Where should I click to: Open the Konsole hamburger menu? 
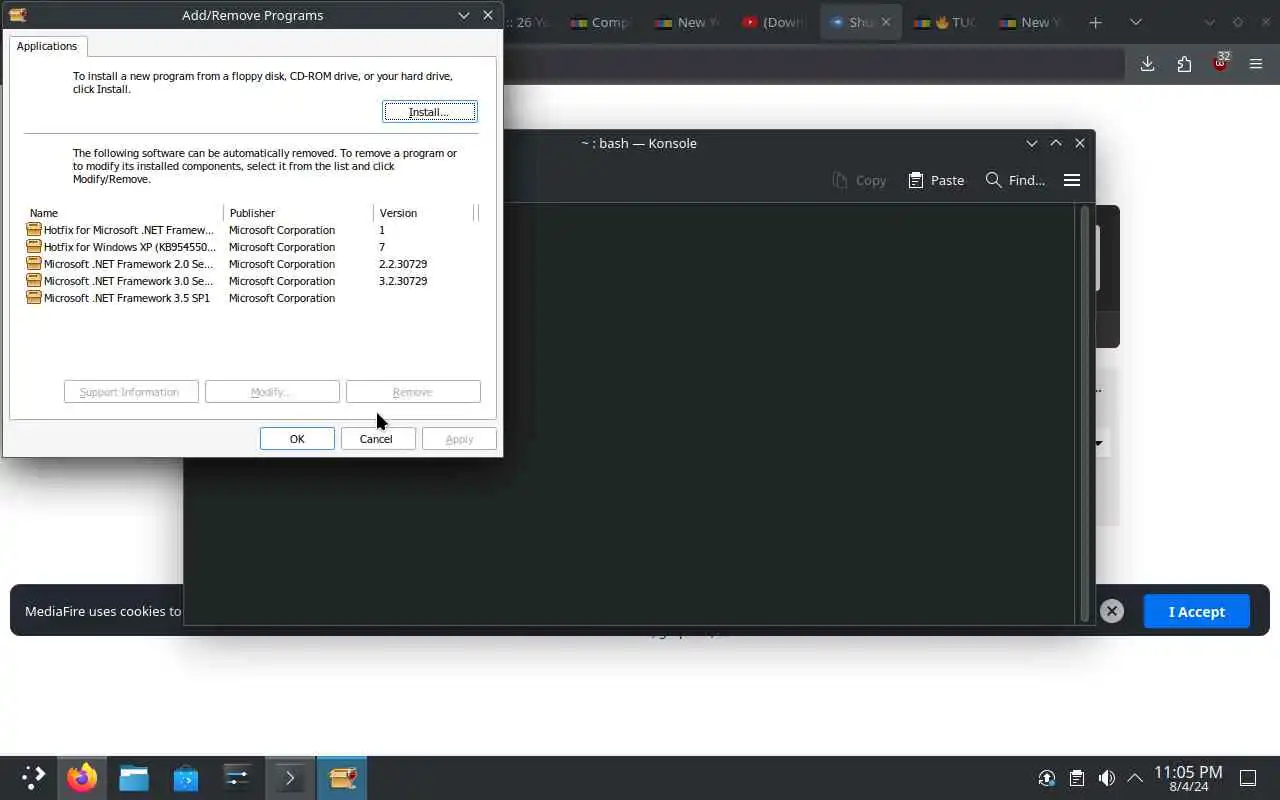pyautogui.click(x=1072, y=180)
